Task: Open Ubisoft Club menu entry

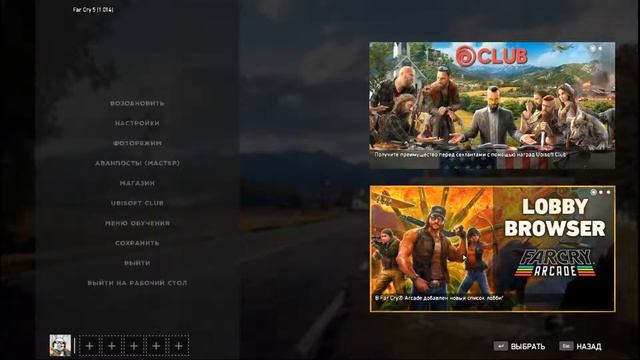Action: (137, 203)
